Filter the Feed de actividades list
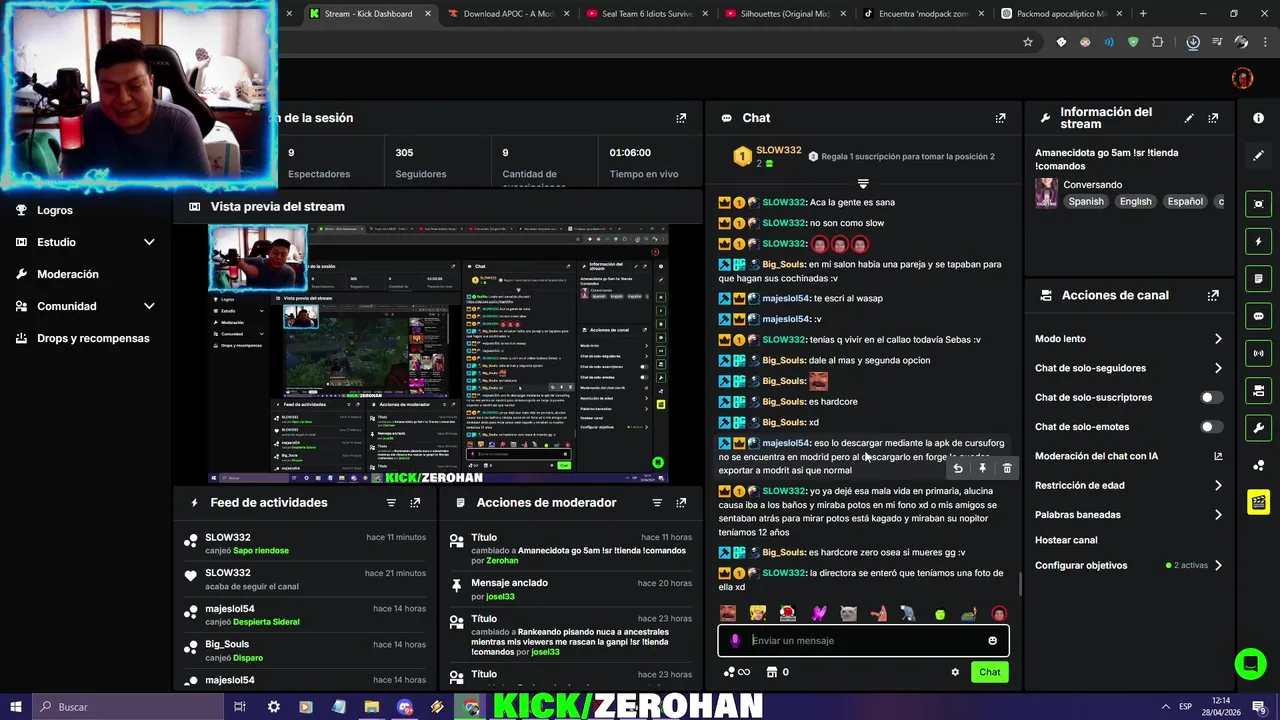Image resolution: width=1280 pixels, height=720 pixels. [391, 503]
